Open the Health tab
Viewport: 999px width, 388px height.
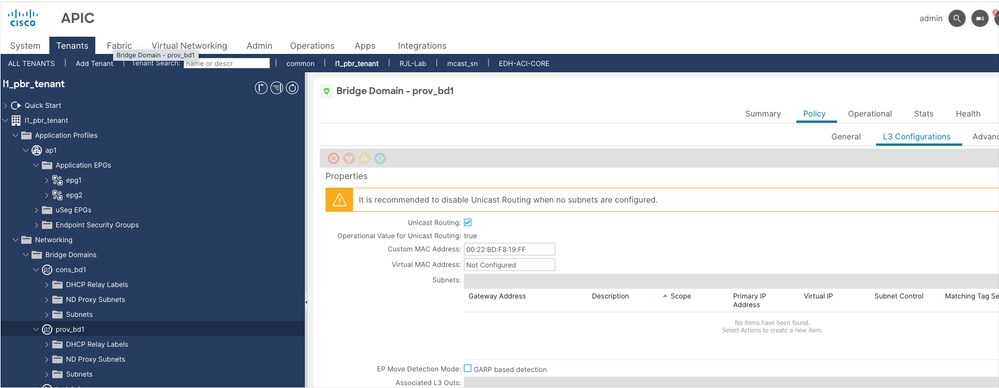[x=968, y=113]
